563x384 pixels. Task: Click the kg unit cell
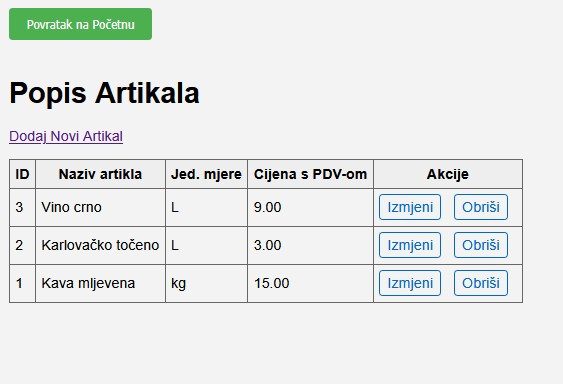click(x=206, y=283)
